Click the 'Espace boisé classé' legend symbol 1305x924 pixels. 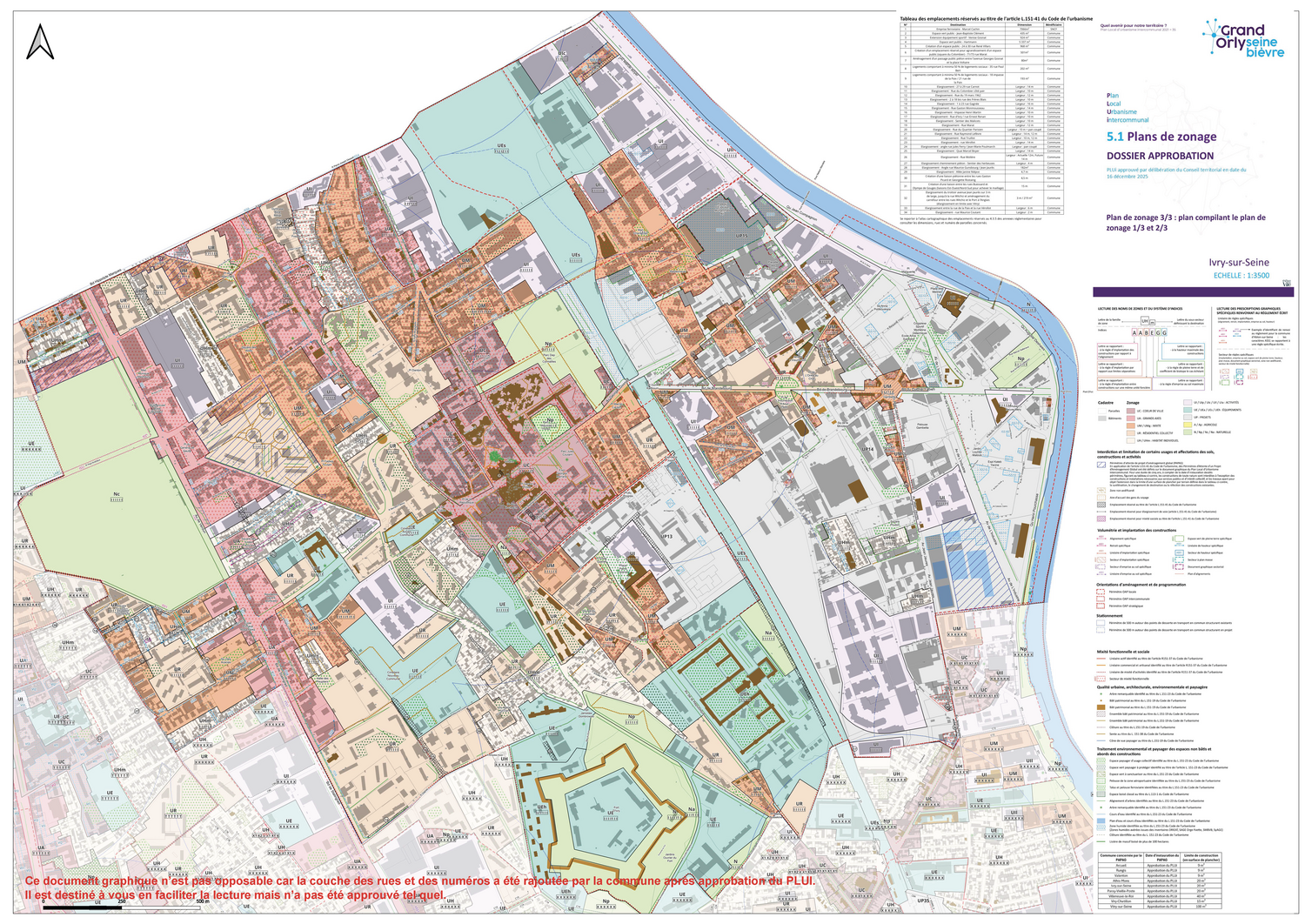pos(1101,794)
